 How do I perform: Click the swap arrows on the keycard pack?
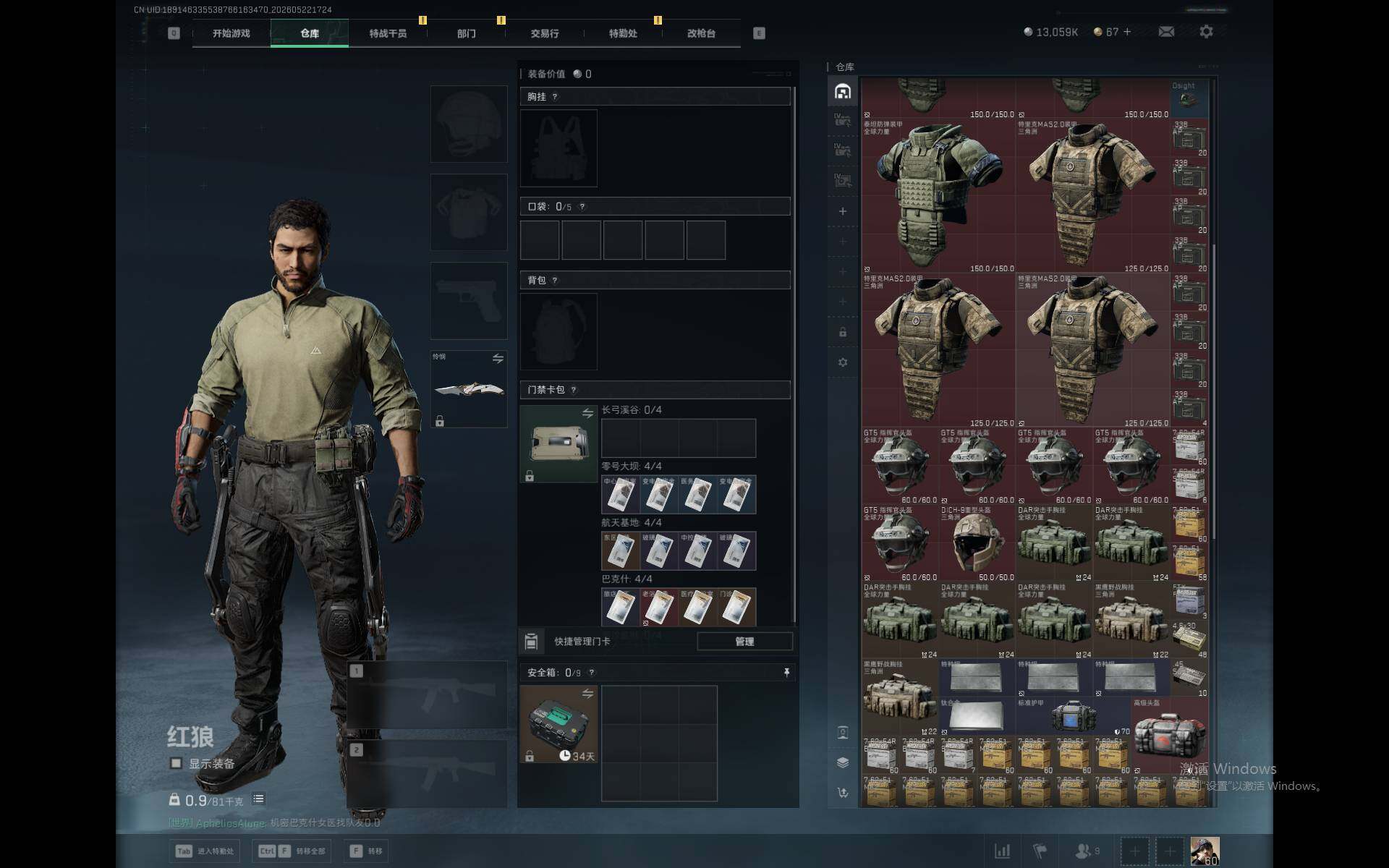coord(587,413)
